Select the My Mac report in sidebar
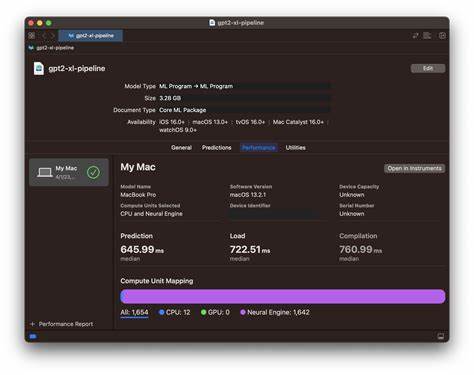The height and width of the screenshot is (375, 474). (x=69, y=172)
